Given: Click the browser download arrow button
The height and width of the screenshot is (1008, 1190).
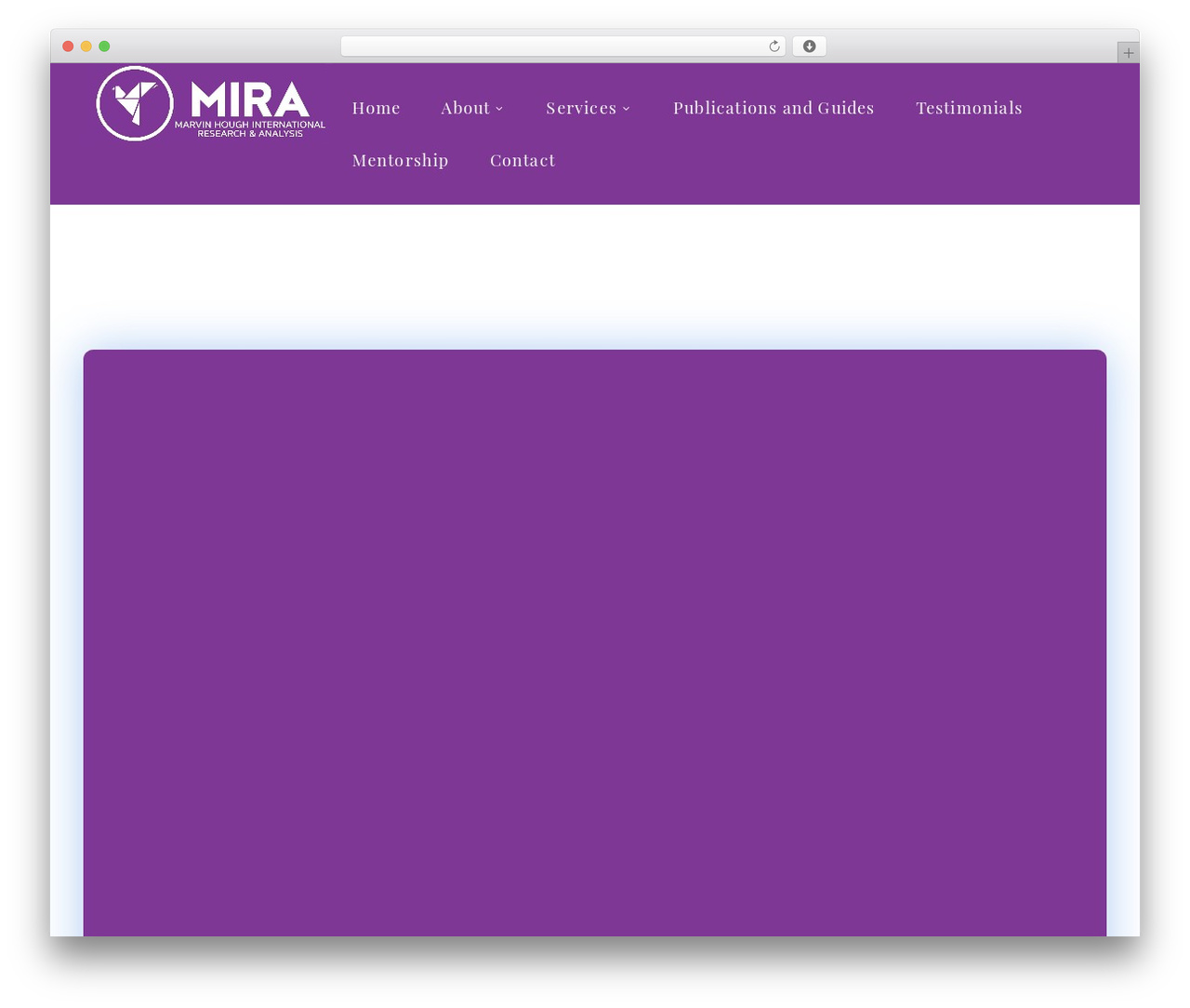Looking at the screenshot, I should 809,46.
